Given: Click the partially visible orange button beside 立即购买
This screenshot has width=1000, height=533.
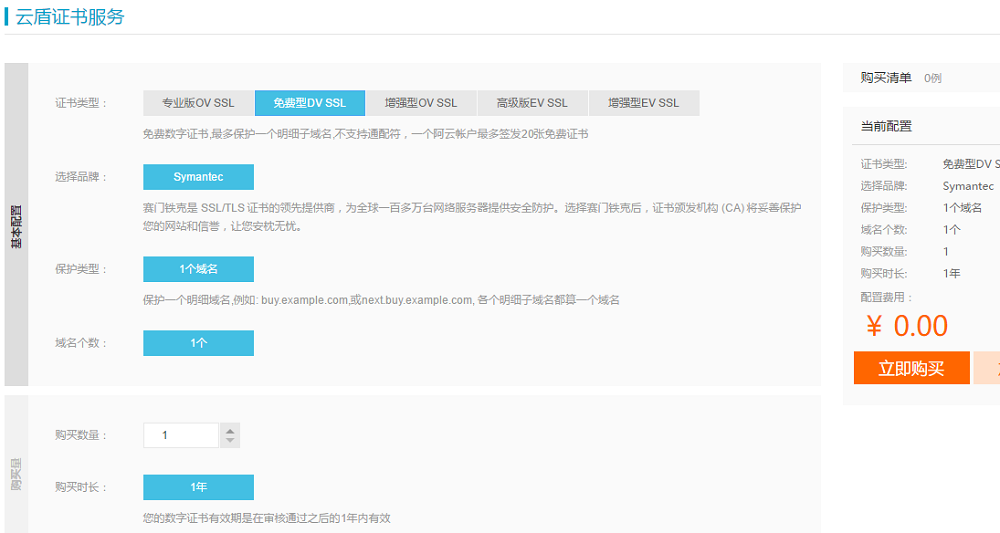Looking at the screenshot, I should pyautogui.click(x=987, y=368).
